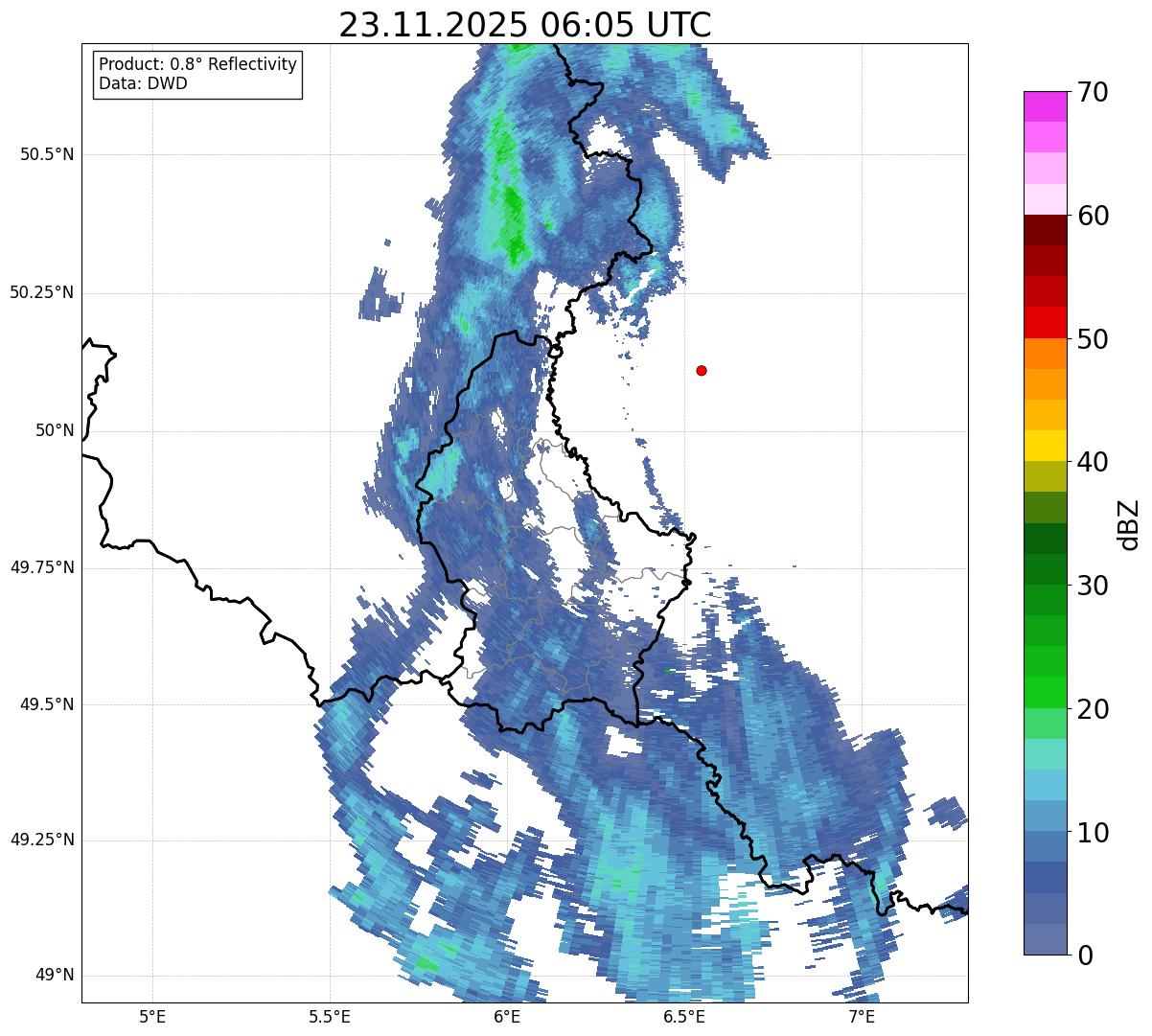1152x1036 pixels.
Task: Click the 49.25°N latitude label
Action: coord(42,840)
